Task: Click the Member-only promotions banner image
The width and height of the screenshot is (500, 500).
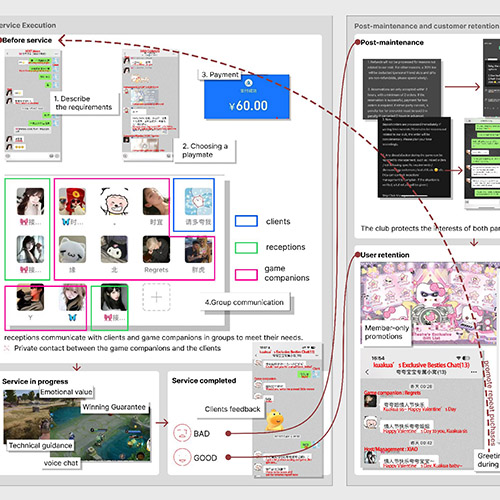Action: tap(430, 303)
